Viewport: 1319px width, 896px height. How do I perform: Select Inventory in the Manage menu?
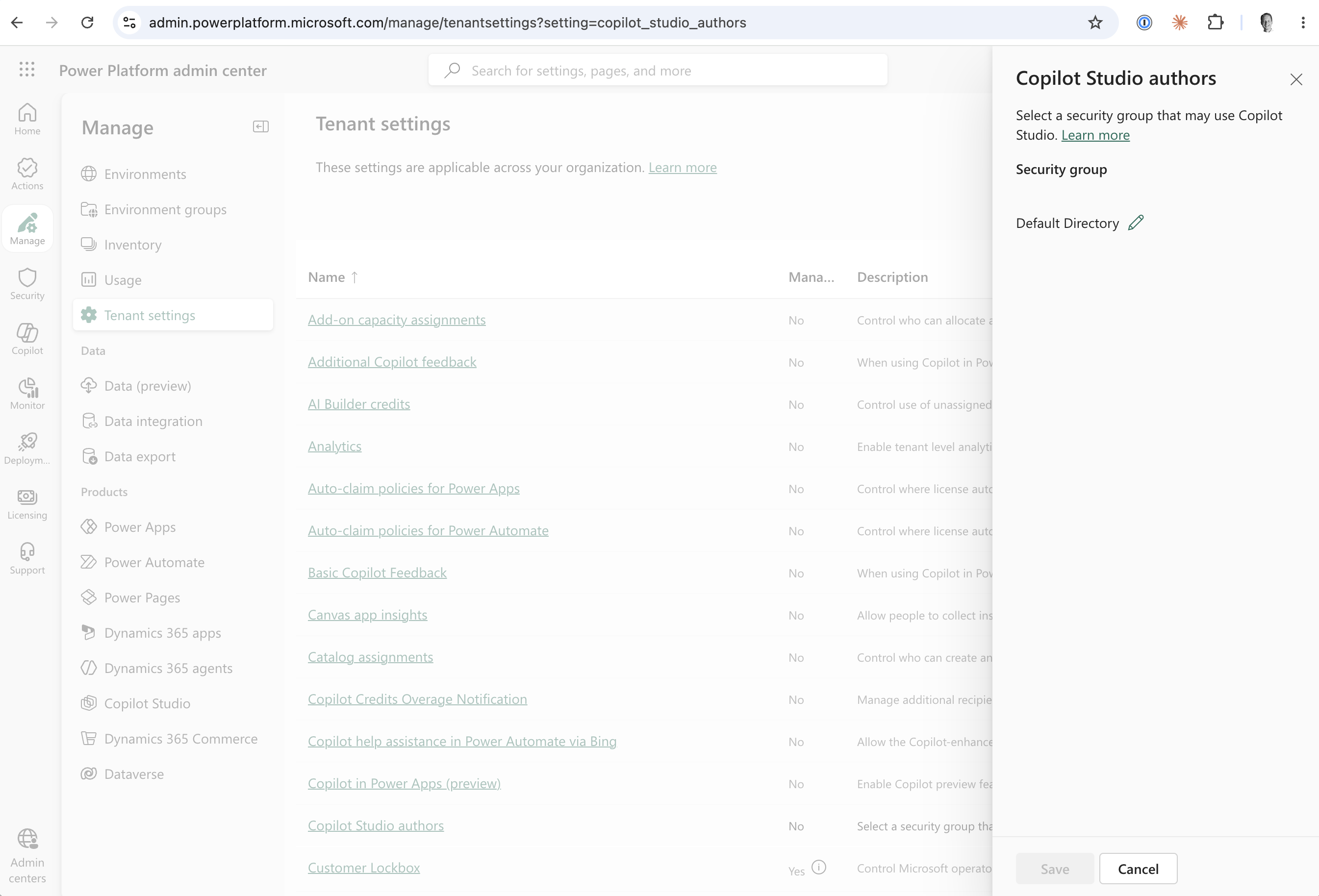[173, 245]
